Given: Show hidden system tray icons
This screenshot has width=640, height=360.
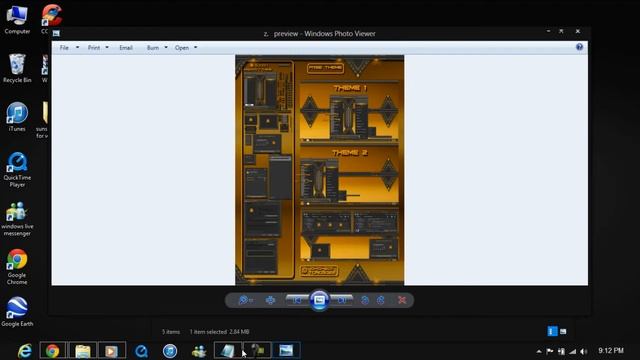Looking at the screenshot, I should coord(539,351).
